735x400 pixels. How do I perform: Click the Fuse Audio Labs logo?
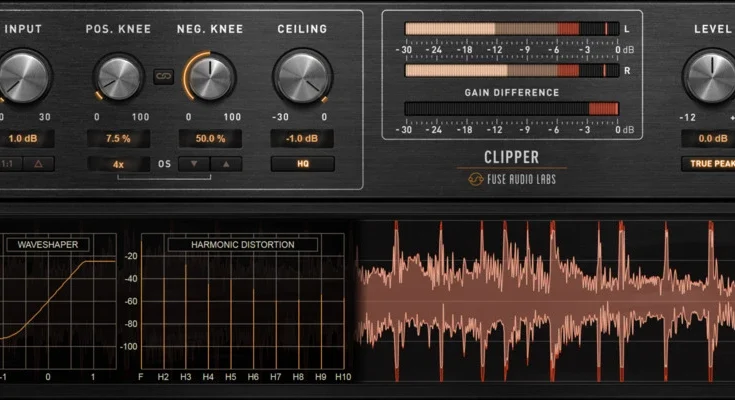[x=511, y=179]
